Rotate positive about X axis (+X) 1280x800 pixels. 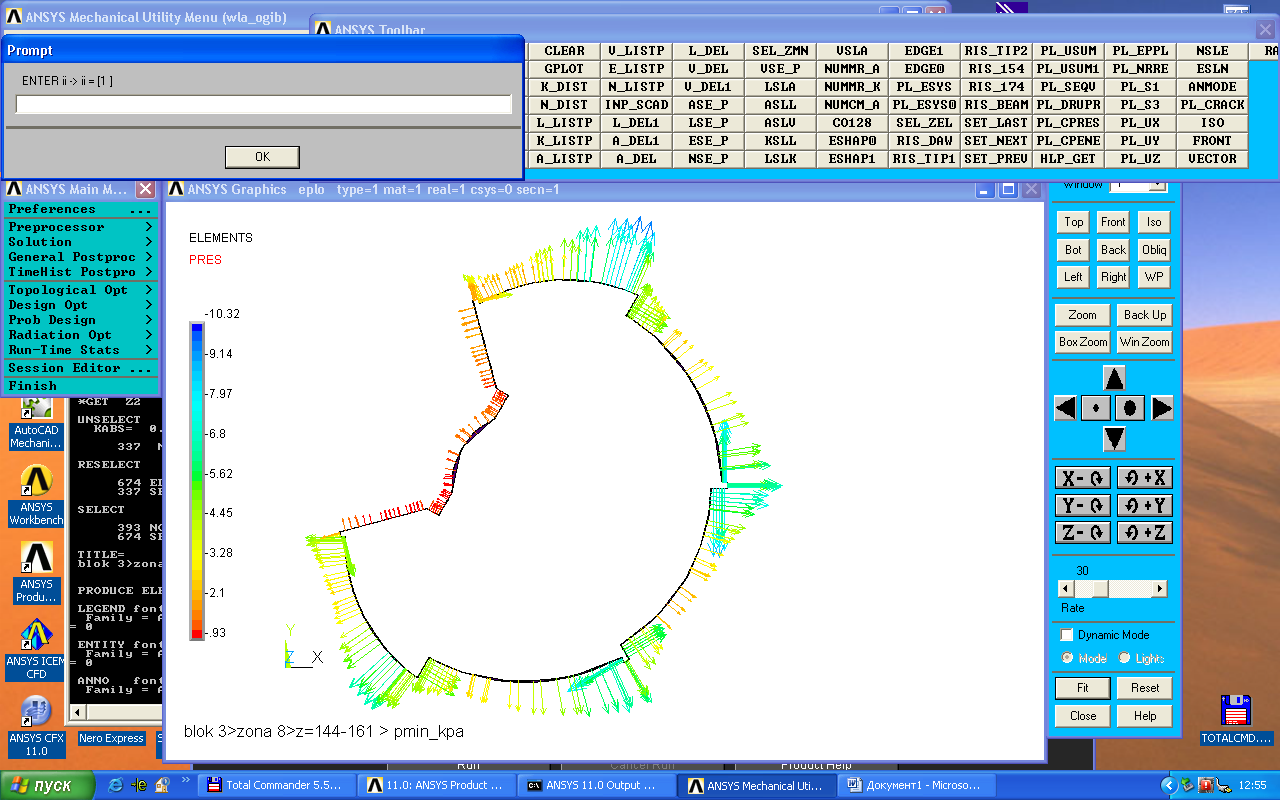click(x=1145, y=478)
